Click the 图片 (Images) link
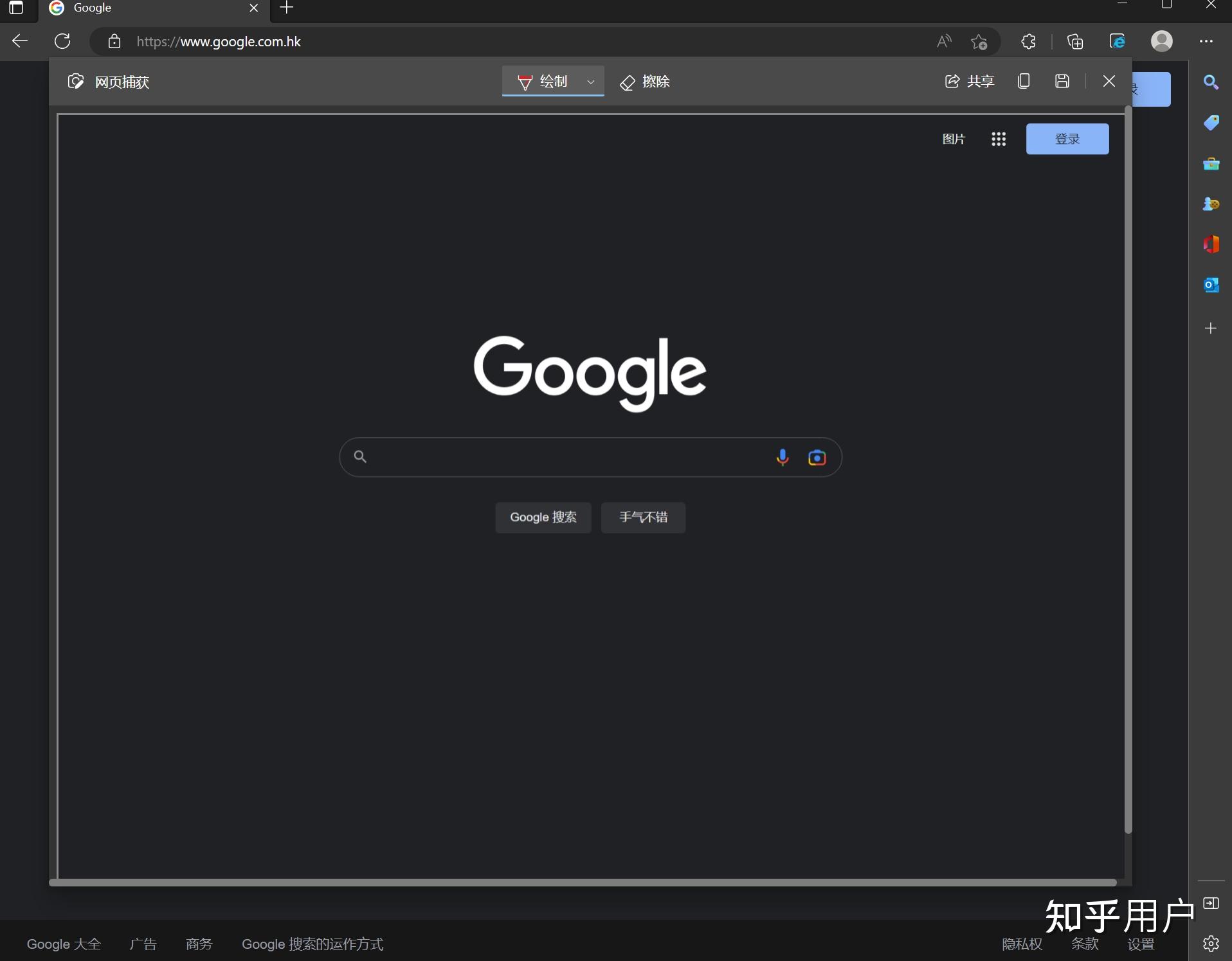 point(954,139)
